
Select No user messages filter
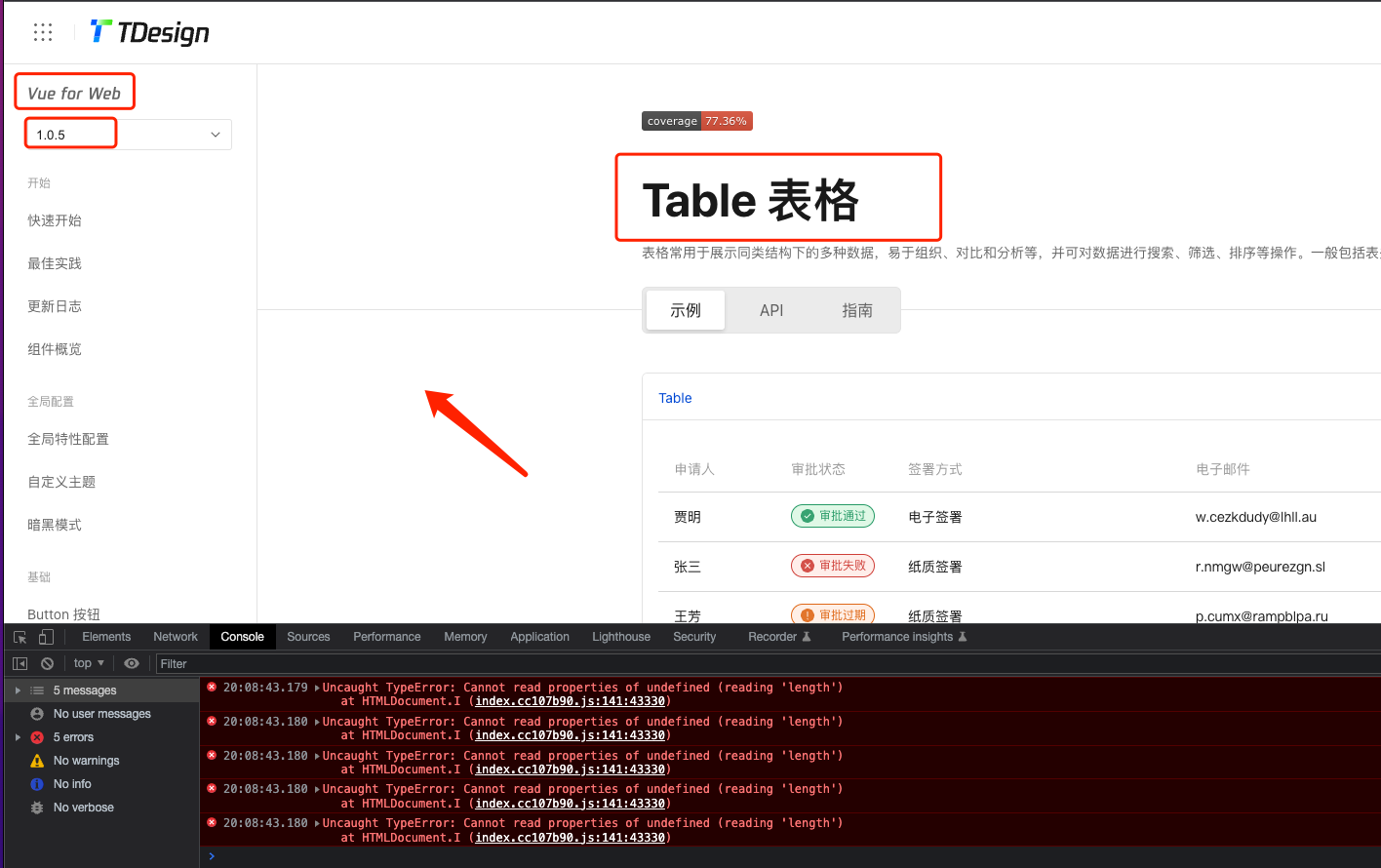click(x=101, y=714)
